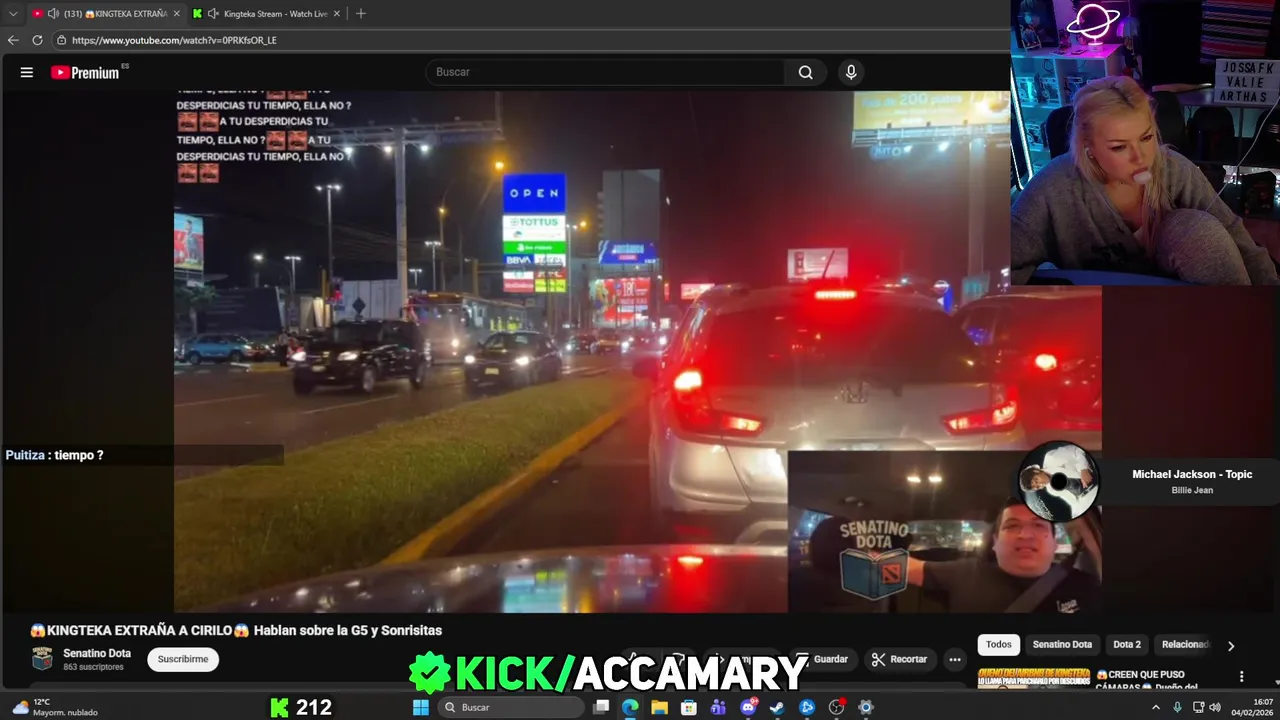Close the KINGTEKA EXTRAÑA YouTube tab
The height and width of the screenshot is (720, 1280).
point(177,13)
